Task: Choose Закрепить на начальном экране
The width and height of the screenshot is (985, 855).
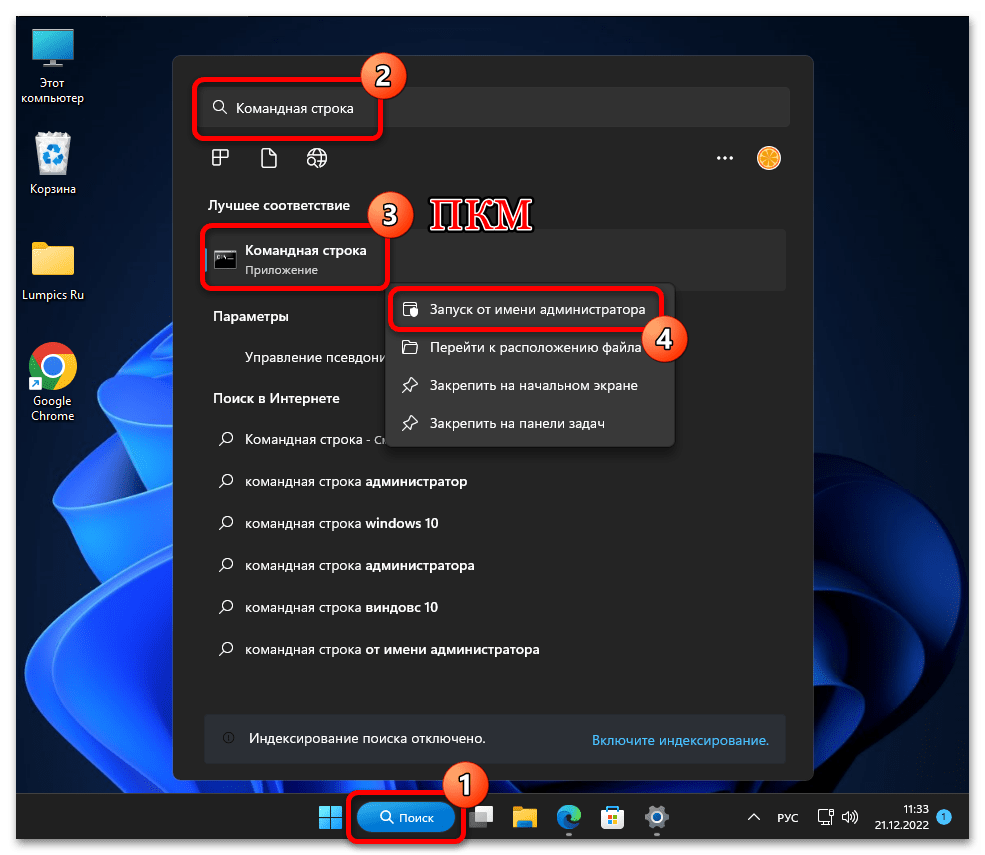Action: point(529,385)
